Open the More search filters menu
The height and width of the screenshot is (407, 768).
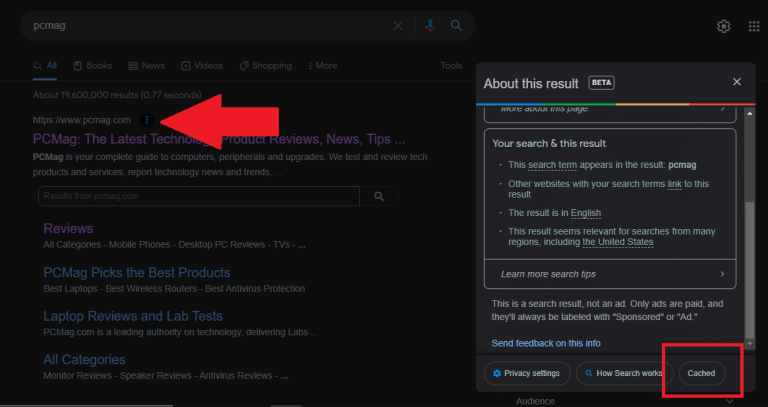pos(323,66)
